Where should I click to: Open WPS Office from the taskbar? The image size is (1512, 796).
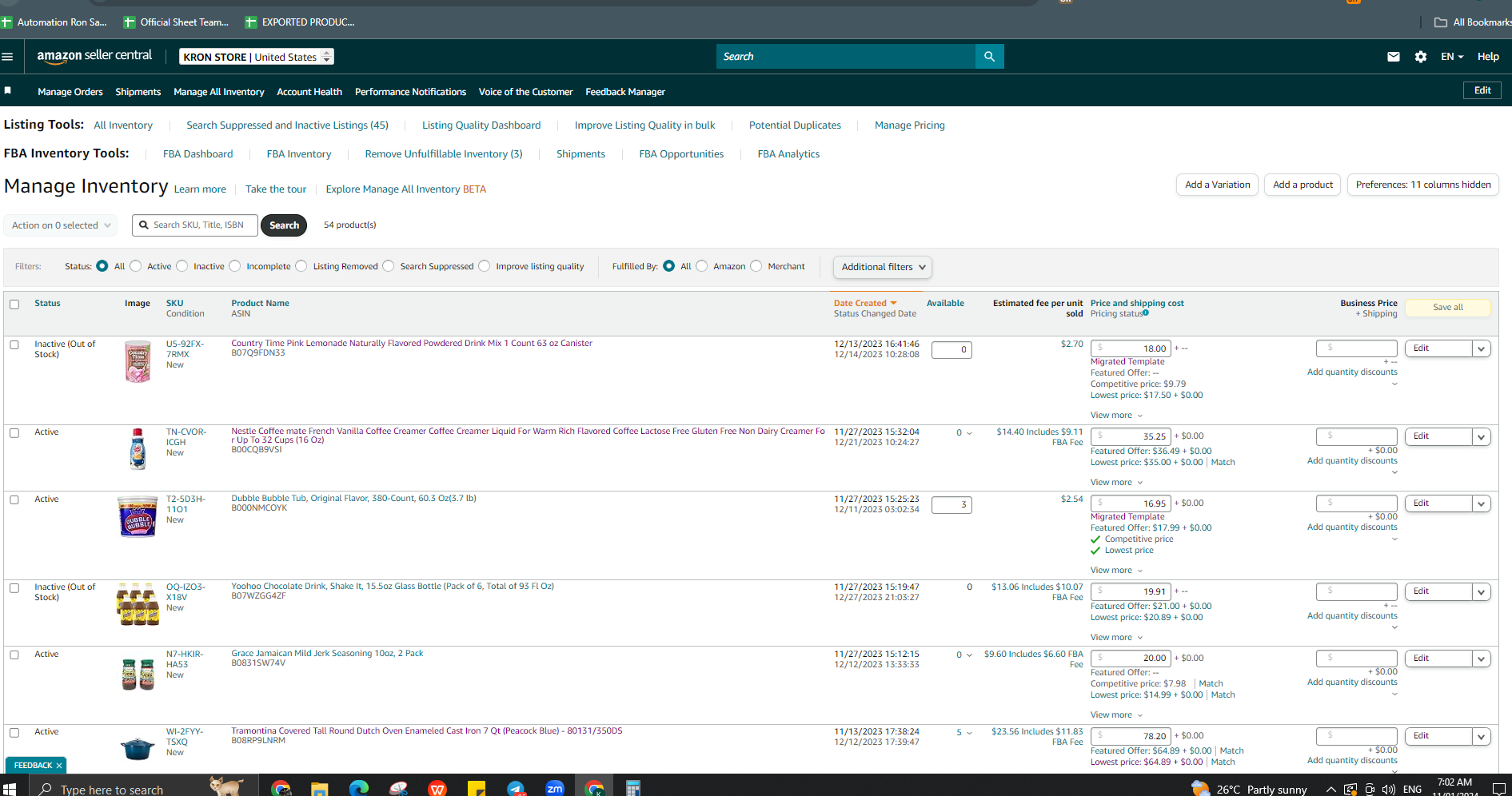[x=437, y=789]
